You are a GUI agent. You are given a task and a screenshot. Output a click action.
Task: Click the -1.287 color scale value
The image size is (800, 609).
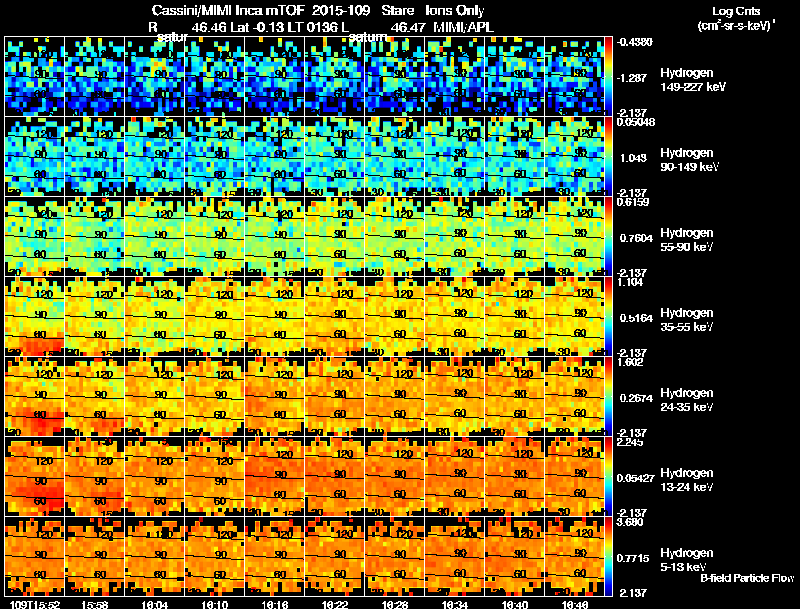point(633,78)
